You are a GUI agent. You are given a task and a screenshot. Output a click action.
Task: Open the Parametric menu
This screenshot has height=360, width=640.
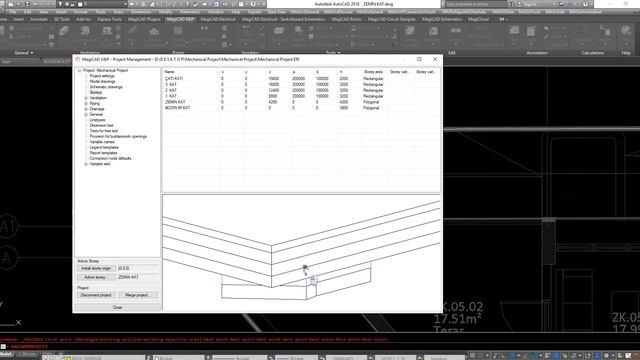[190, 12]
